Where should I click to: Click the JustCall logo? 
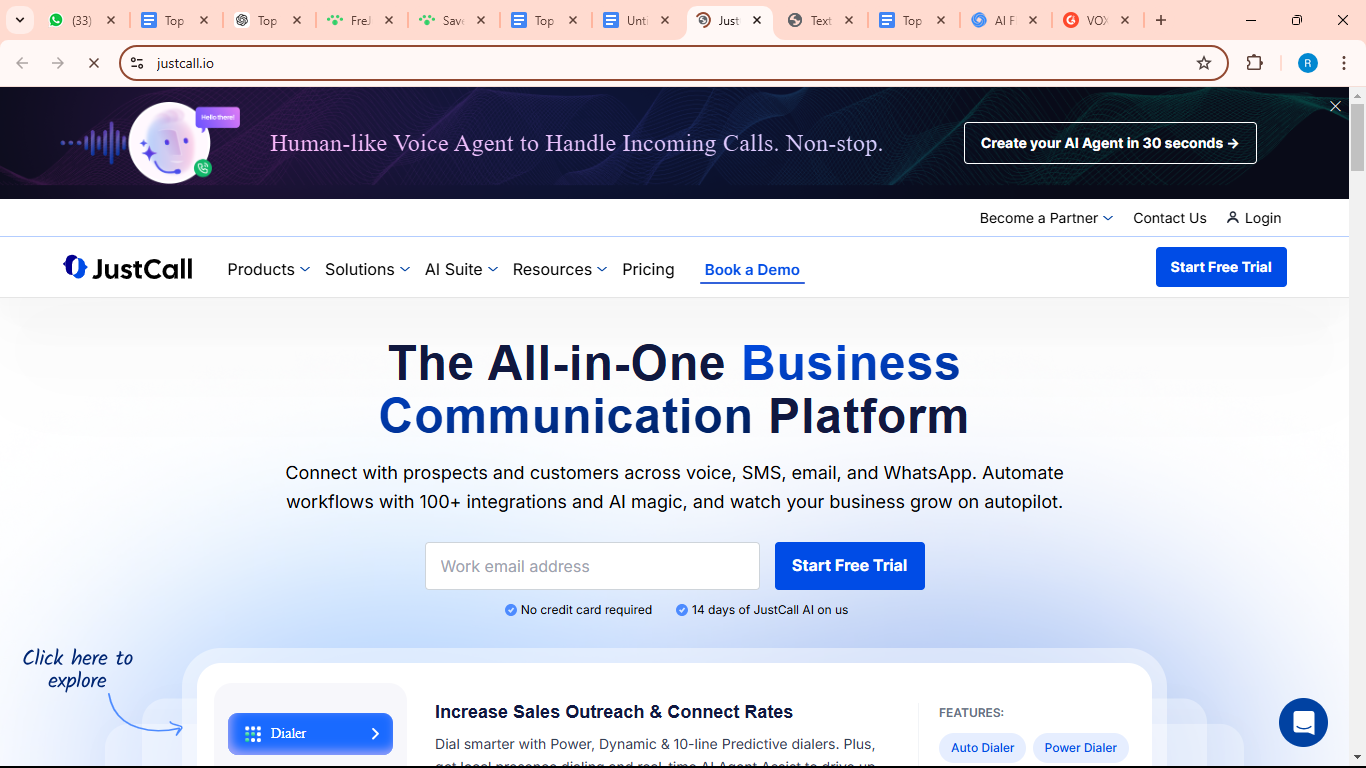click(x=127, y=267)
